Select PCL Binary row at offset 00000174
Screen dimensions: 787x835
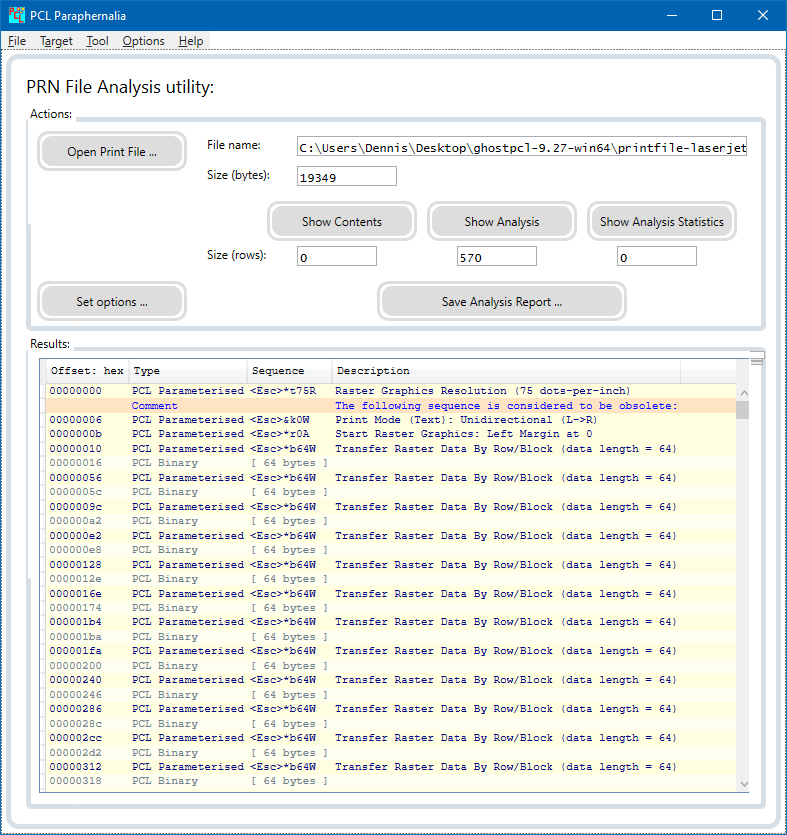coord(391,608)
